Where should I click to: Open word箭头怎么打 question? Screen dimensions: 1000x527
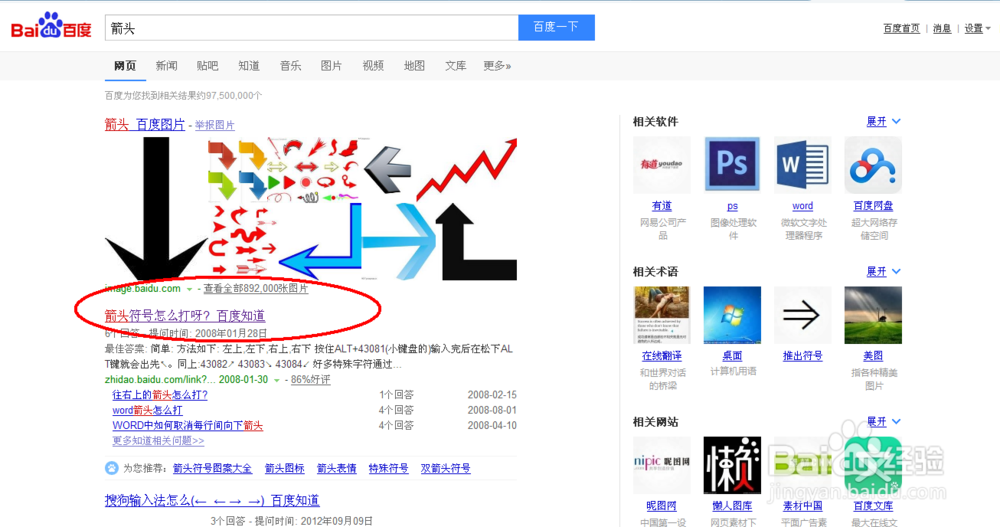[x=147, y=410]
